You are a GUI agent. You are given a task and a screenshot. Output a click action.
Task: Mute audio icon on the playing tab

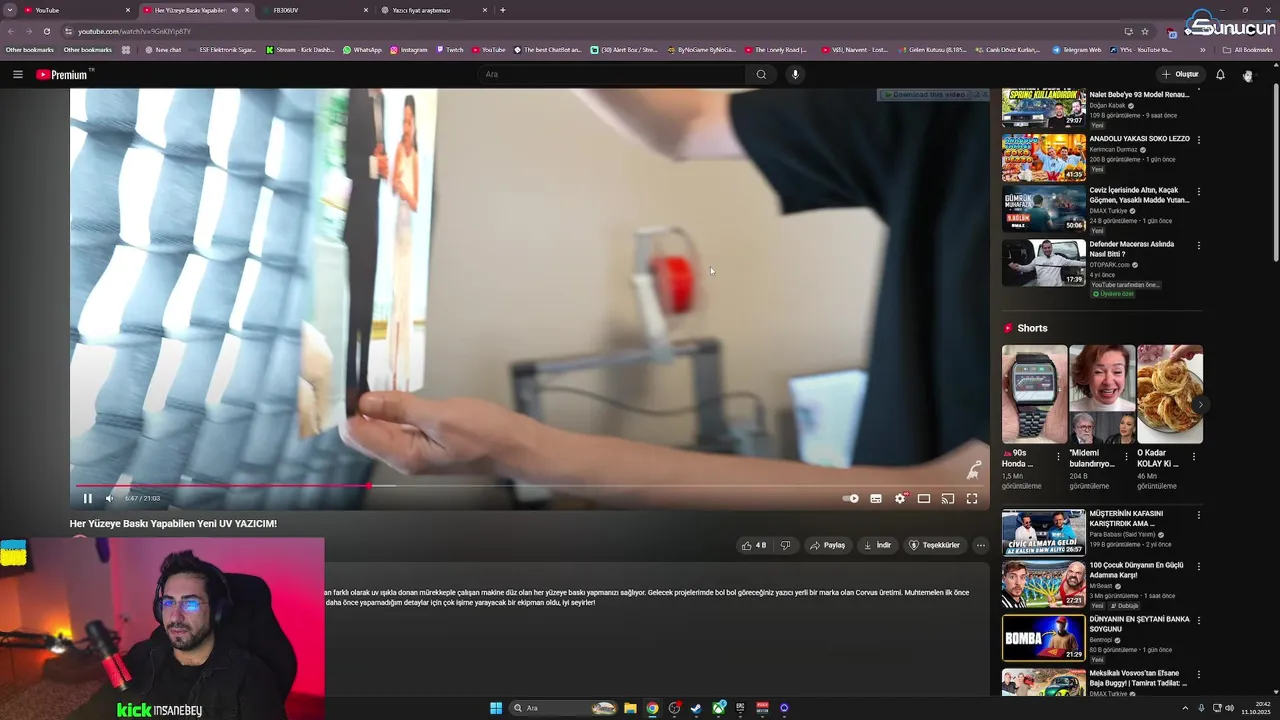[235, 10]
